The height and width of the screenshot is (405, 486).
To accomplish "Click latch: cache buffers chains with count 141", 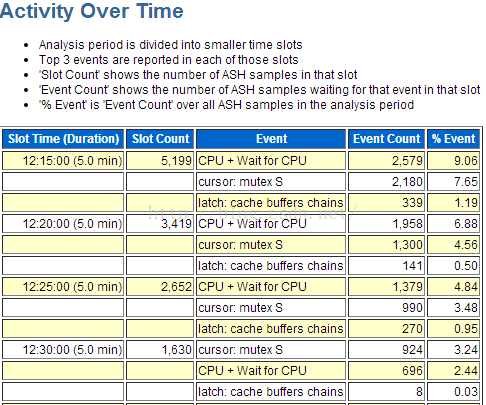I will (271, 266).
